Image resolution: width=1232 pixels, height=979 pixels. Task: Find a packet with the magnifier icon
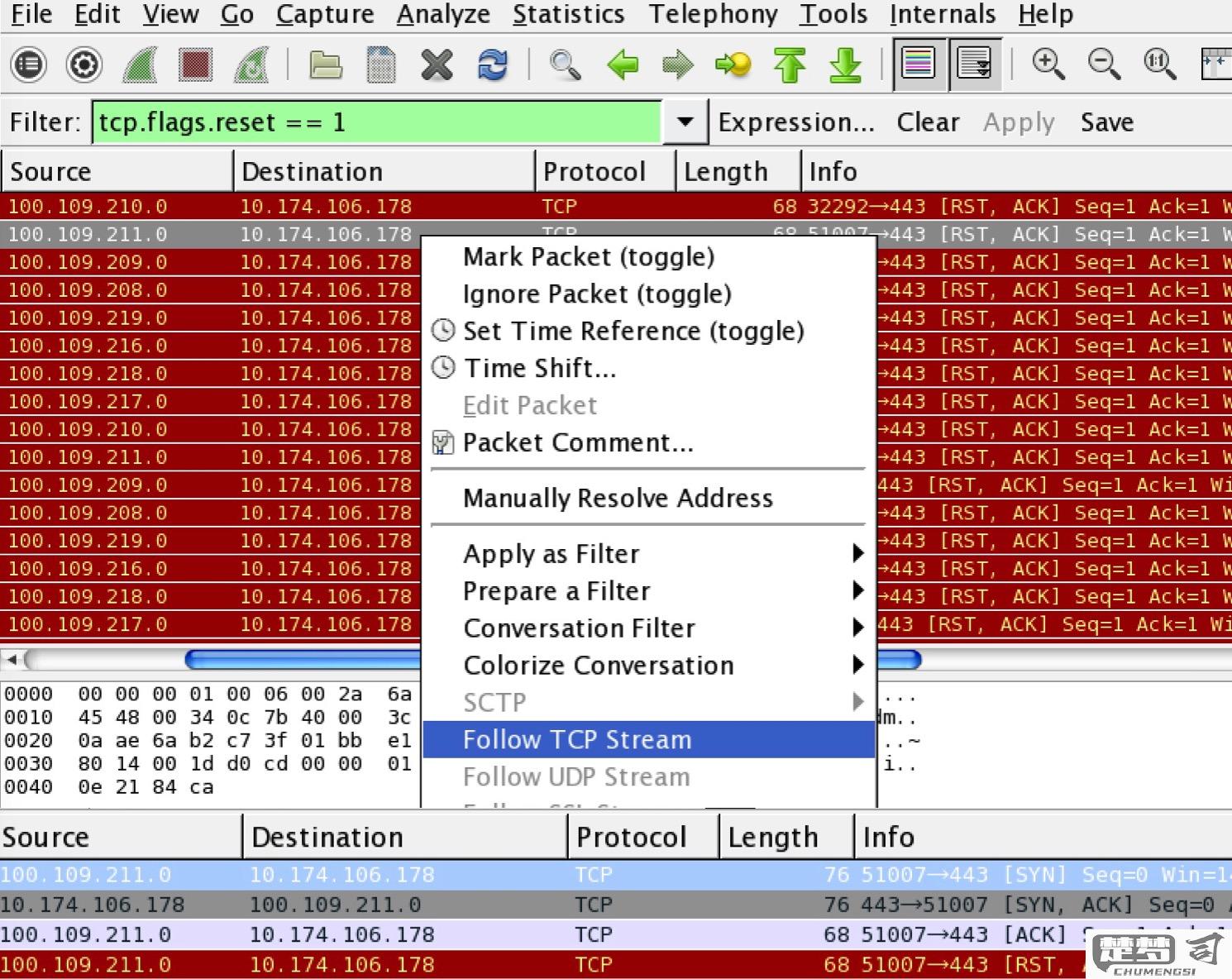click(566, 64)
